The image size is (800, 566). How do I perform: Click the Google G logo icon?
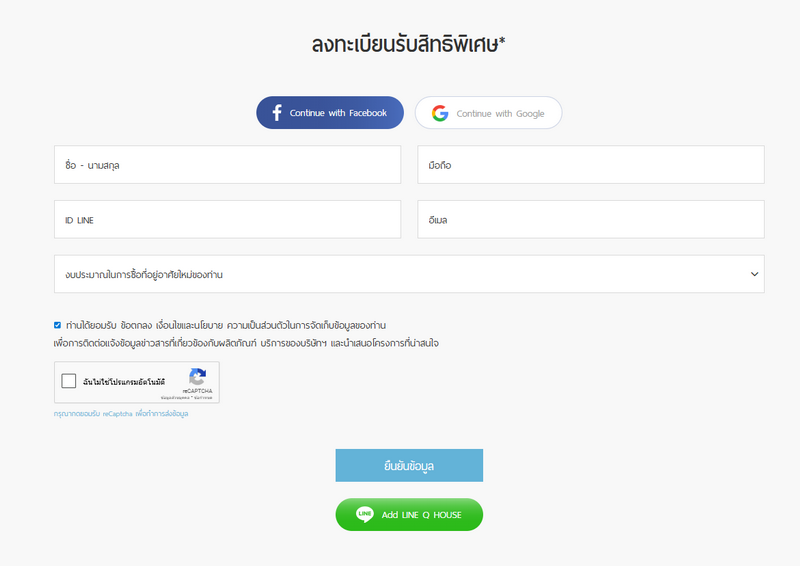tap(440, 113)
